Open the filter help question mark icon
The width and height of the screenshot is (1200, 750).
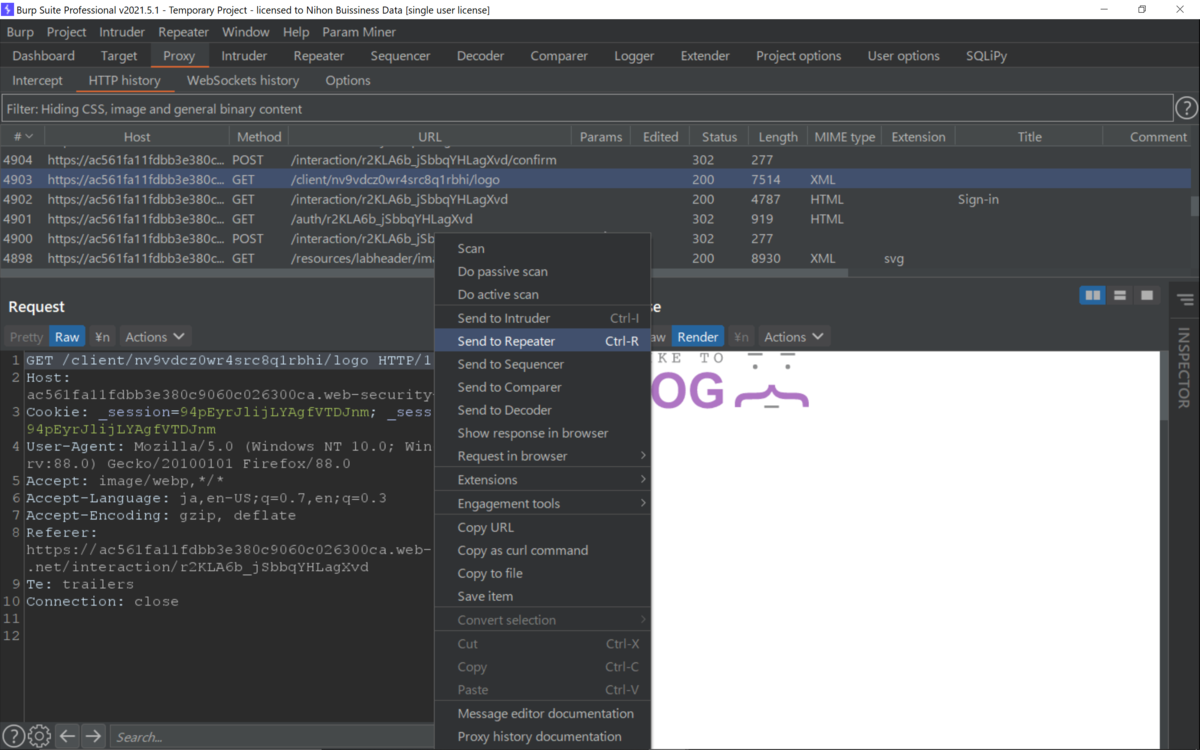(1185, 108)
